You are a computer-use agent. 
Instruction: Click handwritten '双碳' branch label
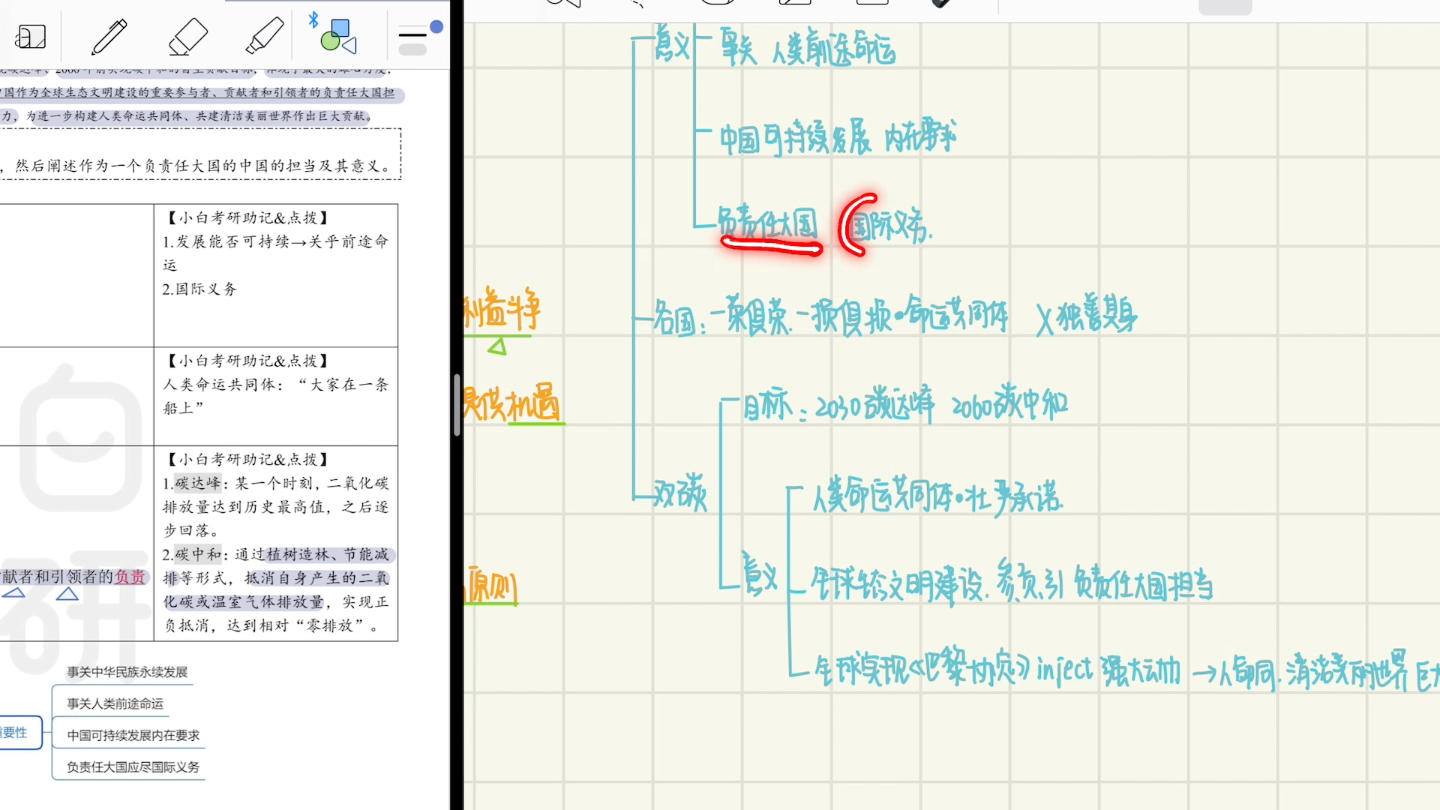[680, 495]
